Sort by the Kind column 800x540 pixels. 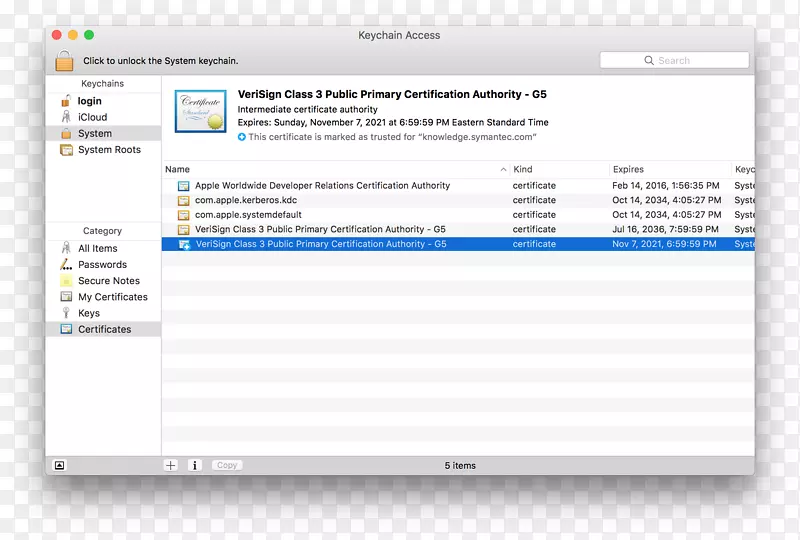[x=558, y=170]
